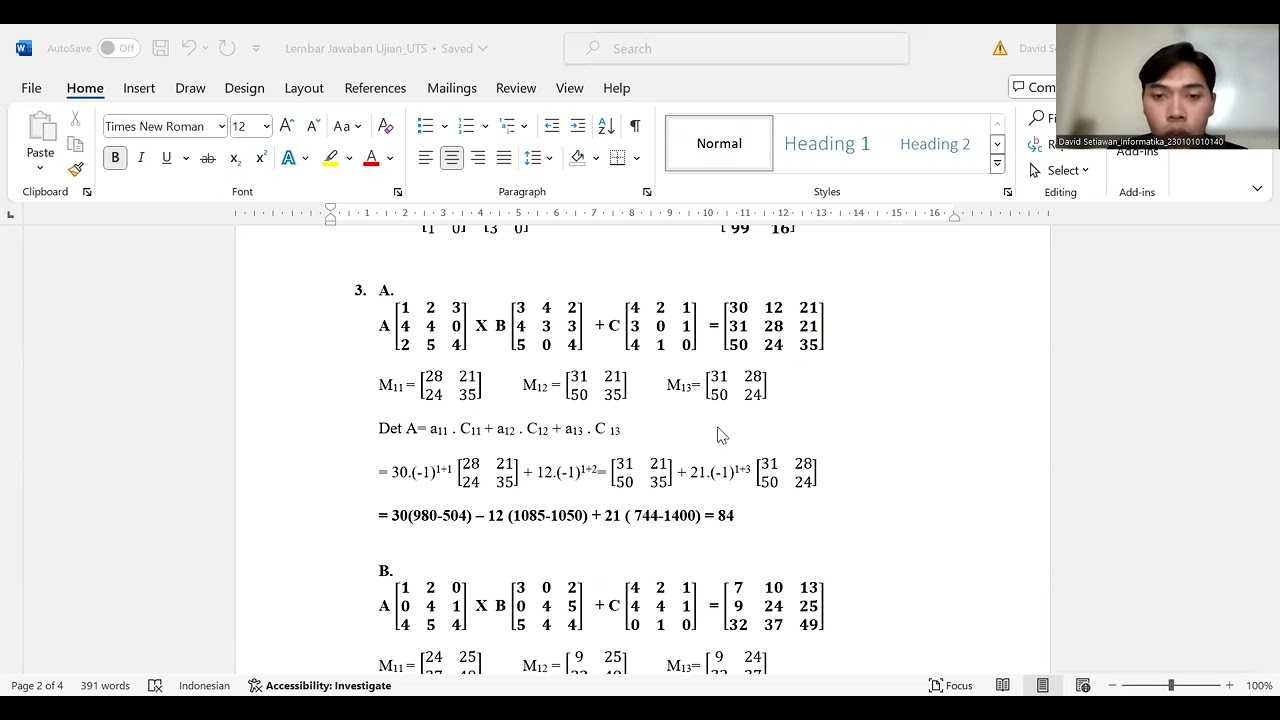The width and height of the screenshot is (1280, 720).
Task: Toggle bullet list formatting
Action: (x=426, y=126)
